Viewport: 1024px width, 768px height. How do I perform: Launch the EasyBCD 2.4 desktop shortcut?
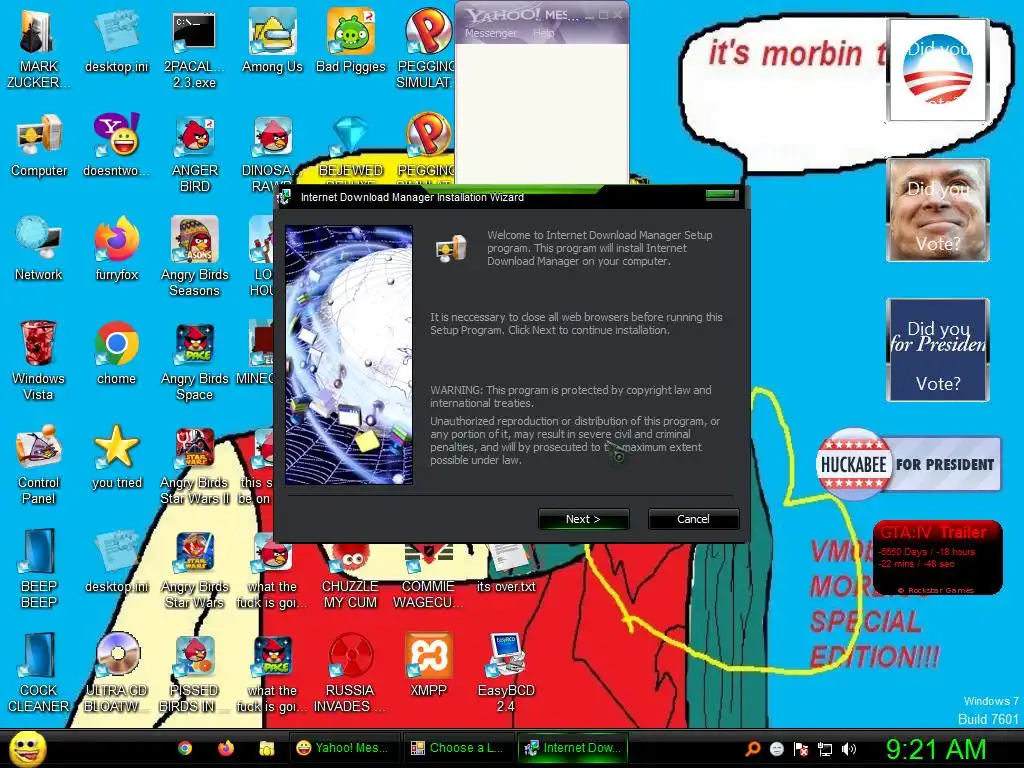click(x=506, y=673)
